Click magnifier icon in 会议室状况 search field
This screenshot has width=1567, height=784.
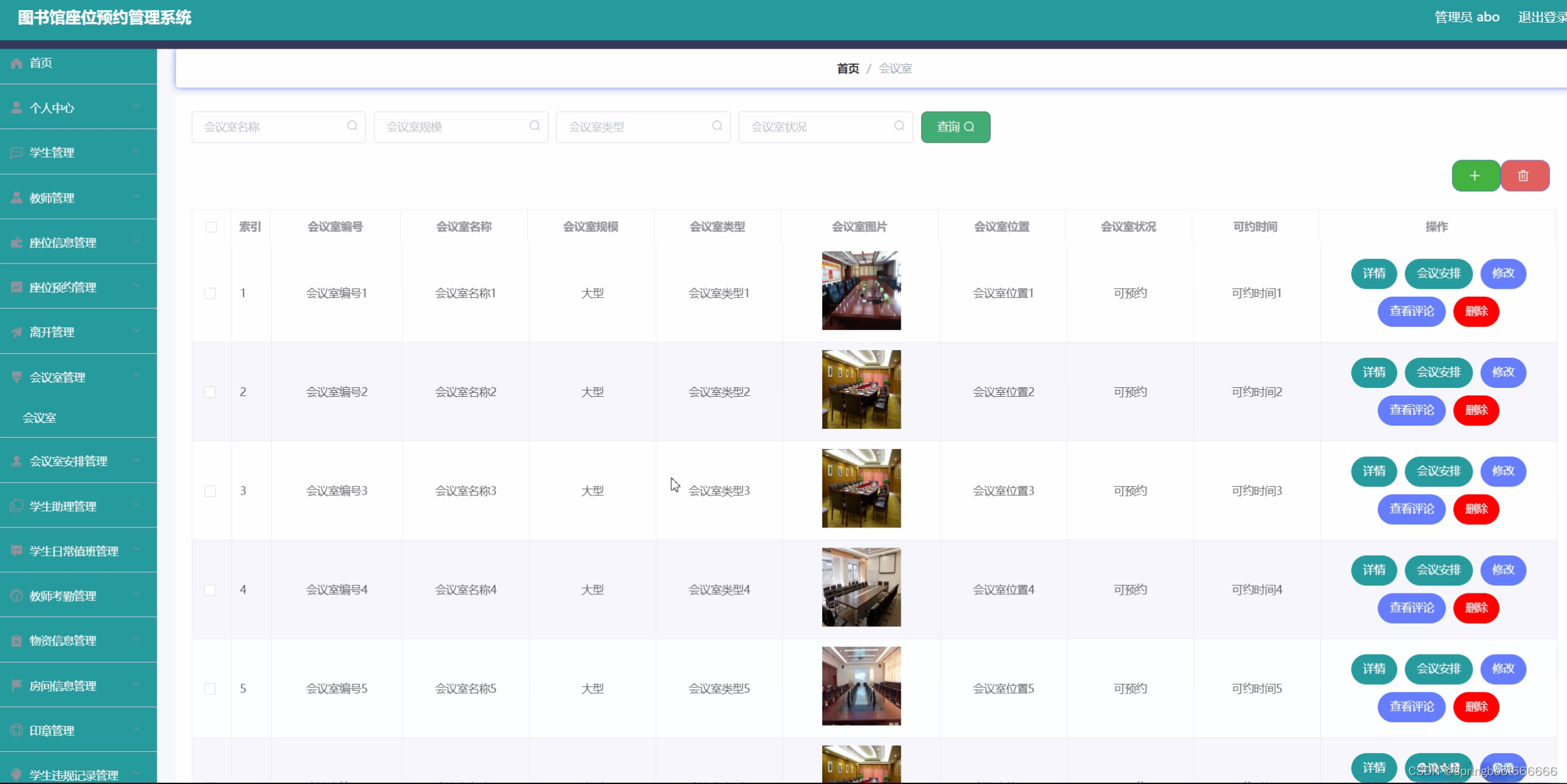(x=899, y=126)
